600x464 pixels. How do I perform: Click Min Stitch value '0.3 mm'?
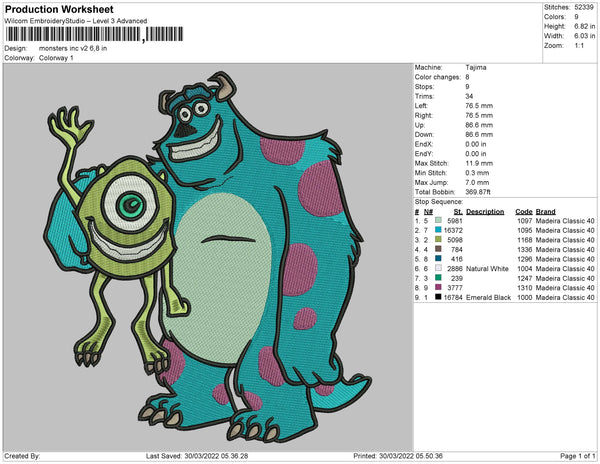tap(477, 173)
